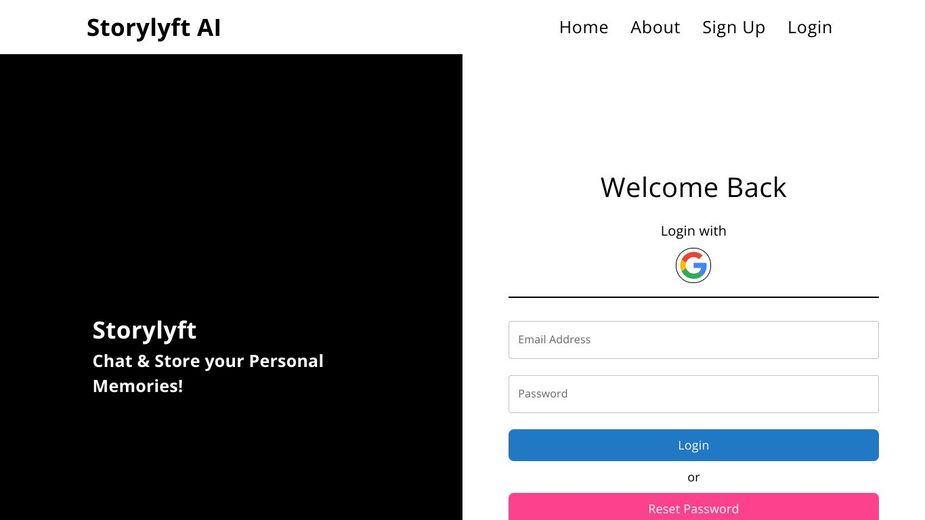Go to the About page link
Viewport: 925px width, 520px height.
[655, 27]
